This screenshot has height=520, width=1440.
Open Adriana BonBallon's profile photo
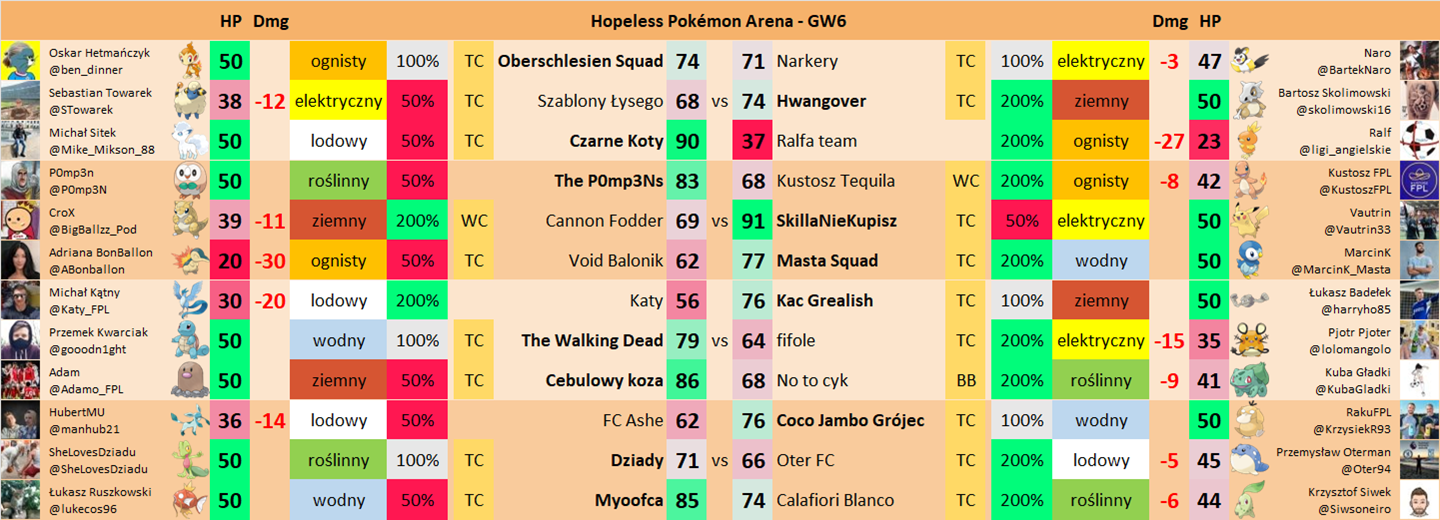pyautogui.click(x=20, y=260)
